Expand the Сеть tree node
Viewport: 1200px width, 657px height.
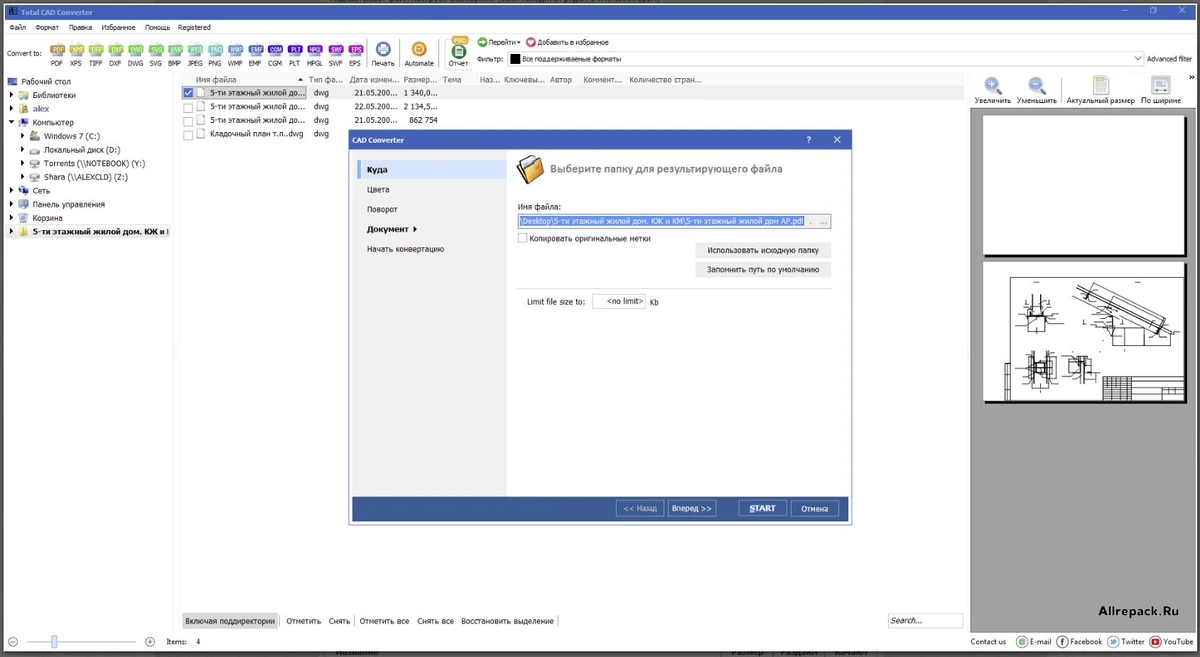(12, 190)
